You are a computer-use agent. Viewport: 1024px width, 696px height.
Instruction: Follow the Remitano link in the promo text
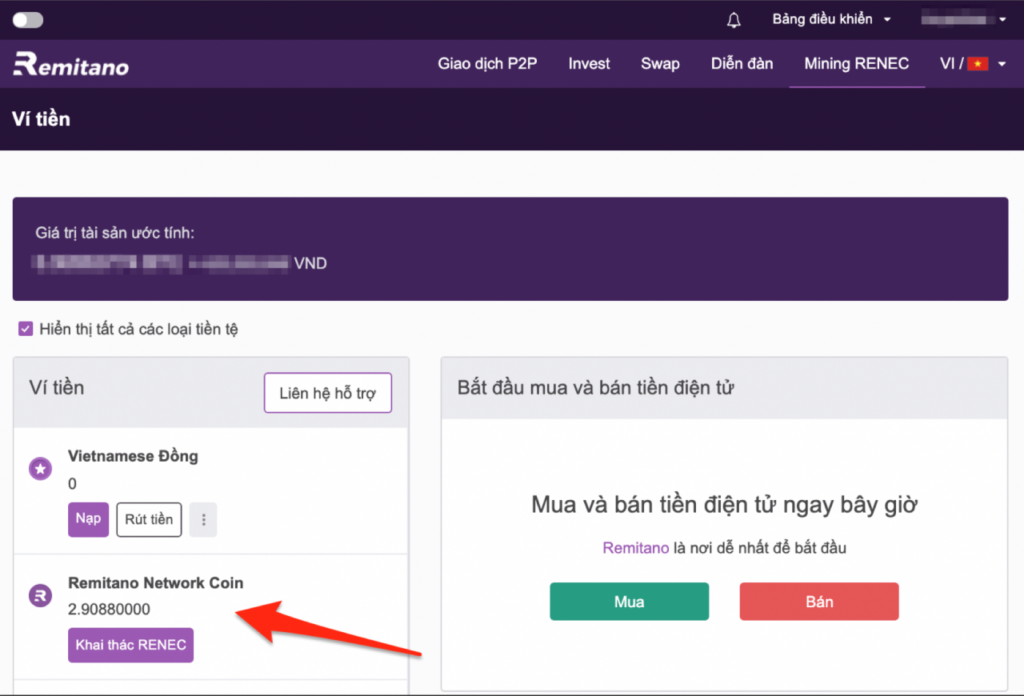[x=635, y=548]
